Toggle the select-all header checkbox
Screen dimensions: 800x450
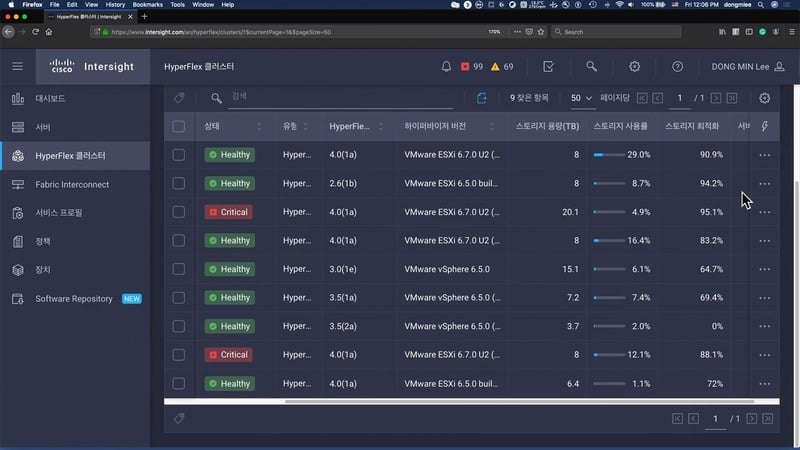click(x=179, y=126)
